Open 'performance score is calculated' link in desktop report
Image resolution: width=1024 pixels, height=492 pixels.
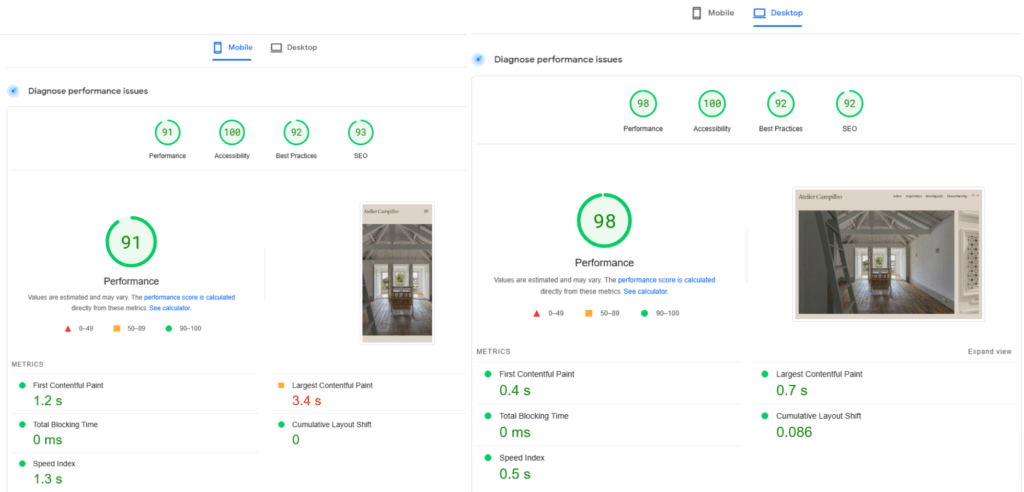pos(666,280)
